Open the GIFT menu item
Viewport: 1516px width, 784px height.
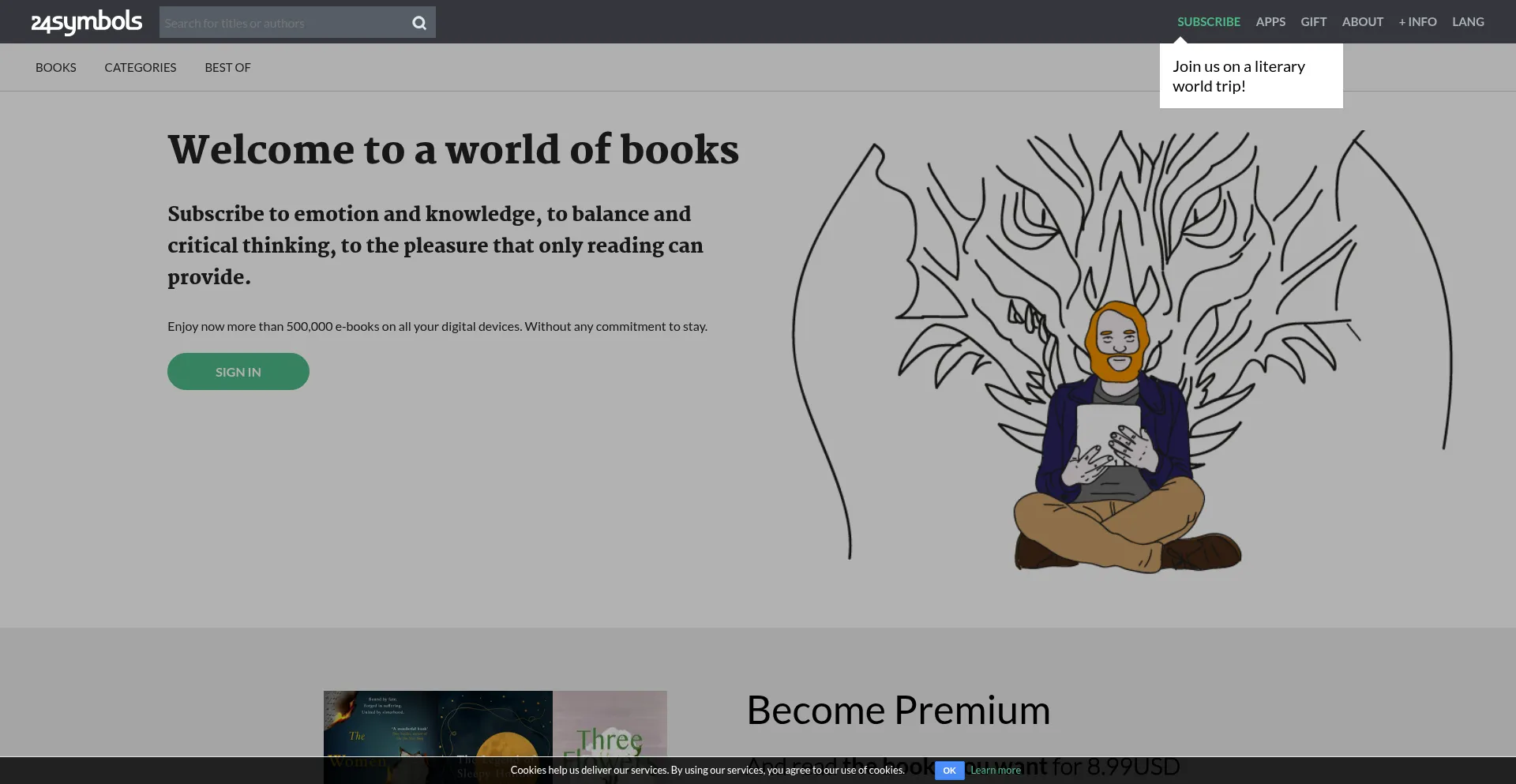[1314, 21]
